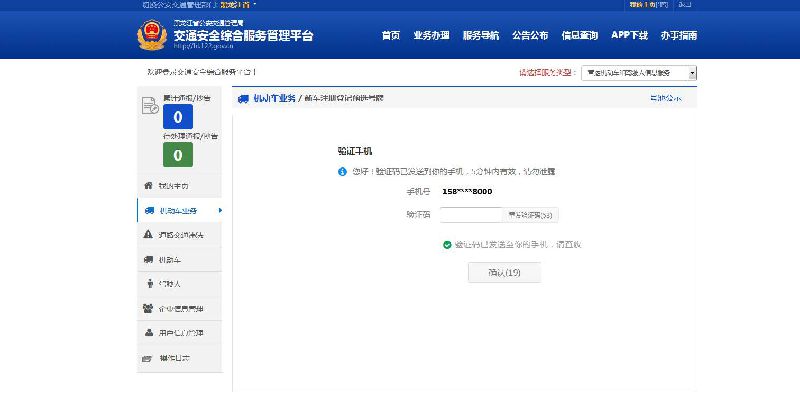Click the truck icon beside 机动车业务 in sidebar
The image size is (800, 403).
[x=149, y=210]
